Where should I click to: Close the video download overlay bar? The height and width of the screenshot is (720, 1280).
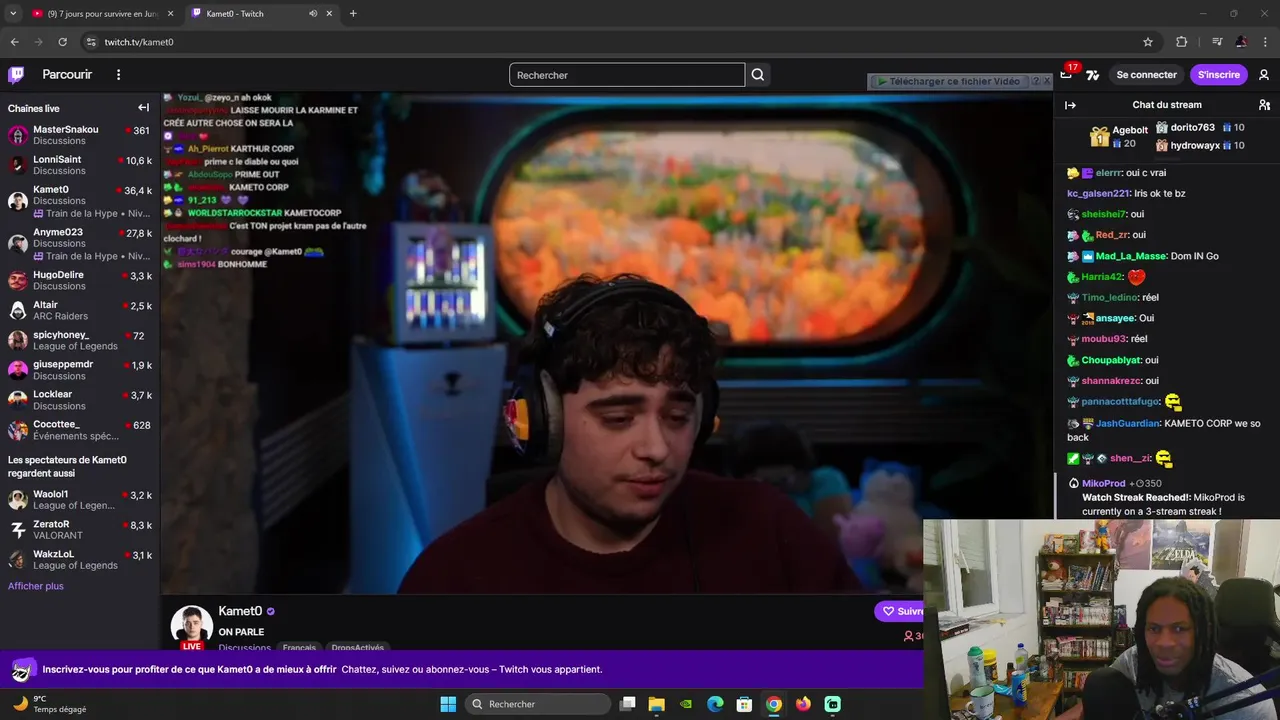1046,81
